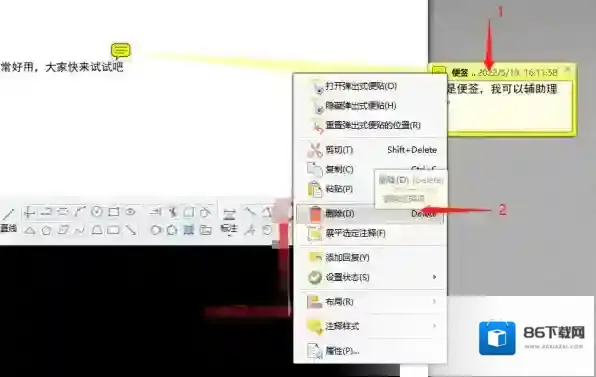Select the pentagon shape tool
Image resolution: width=596 pixels, height=377 pixels.
click(46, 230)
